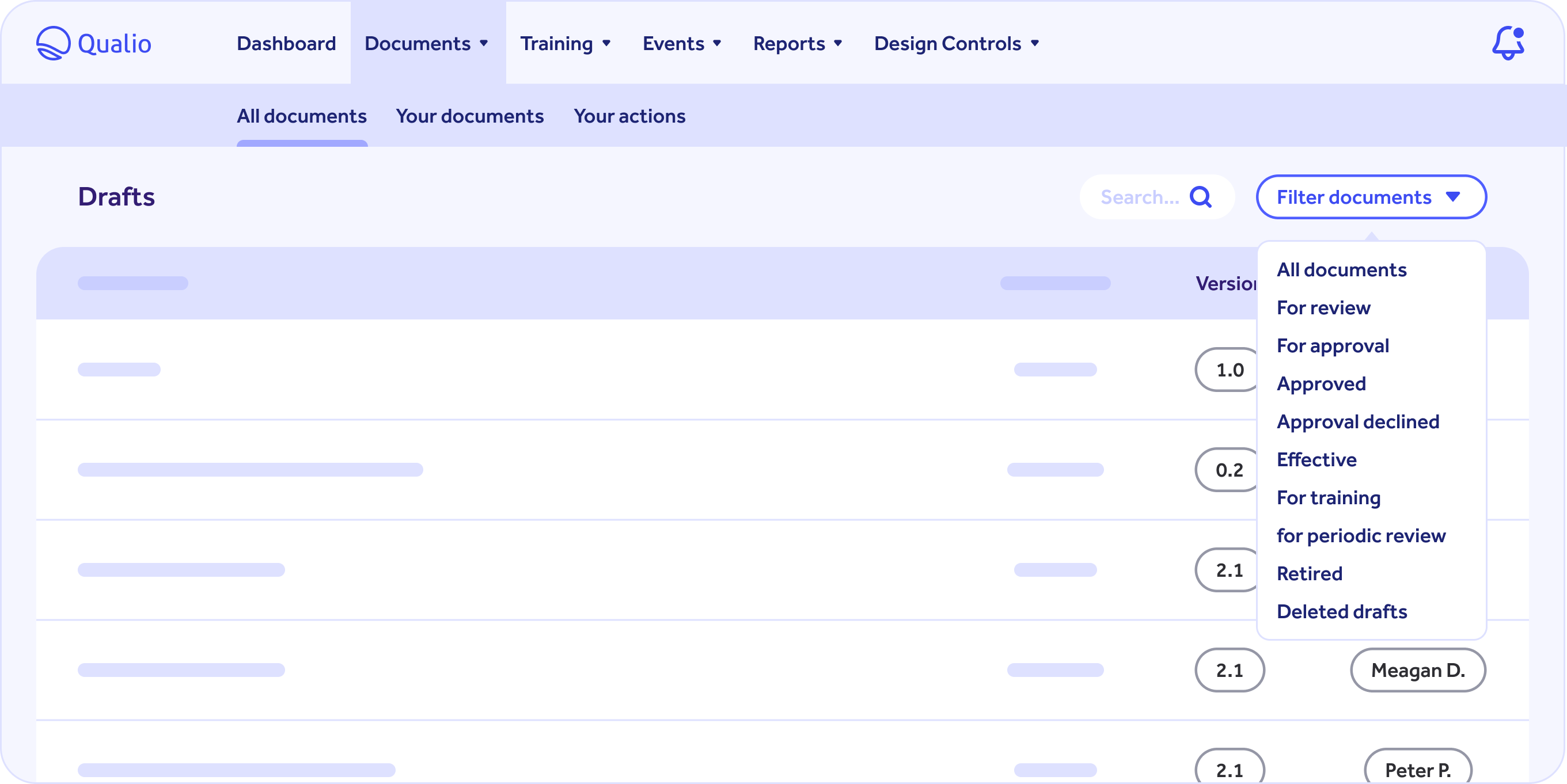Switch to the Your documents tab
The image size is (1567, 784).
tap(469, 116)
